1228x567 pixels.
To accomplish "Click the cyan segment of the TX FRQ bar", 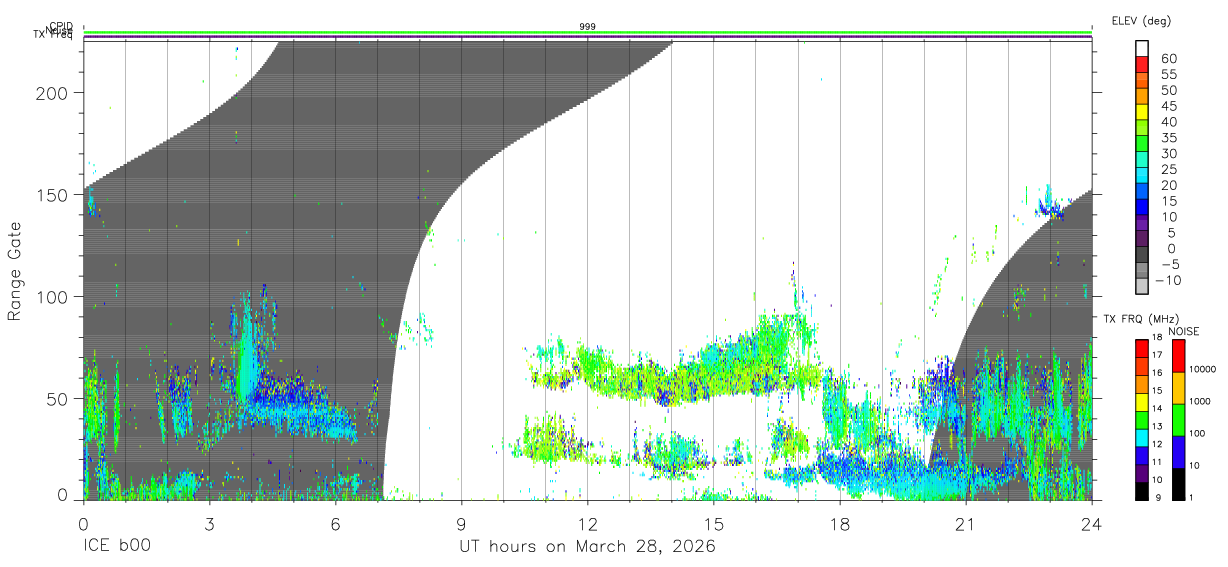I will pyautogui.click(x=1141, y=438).
